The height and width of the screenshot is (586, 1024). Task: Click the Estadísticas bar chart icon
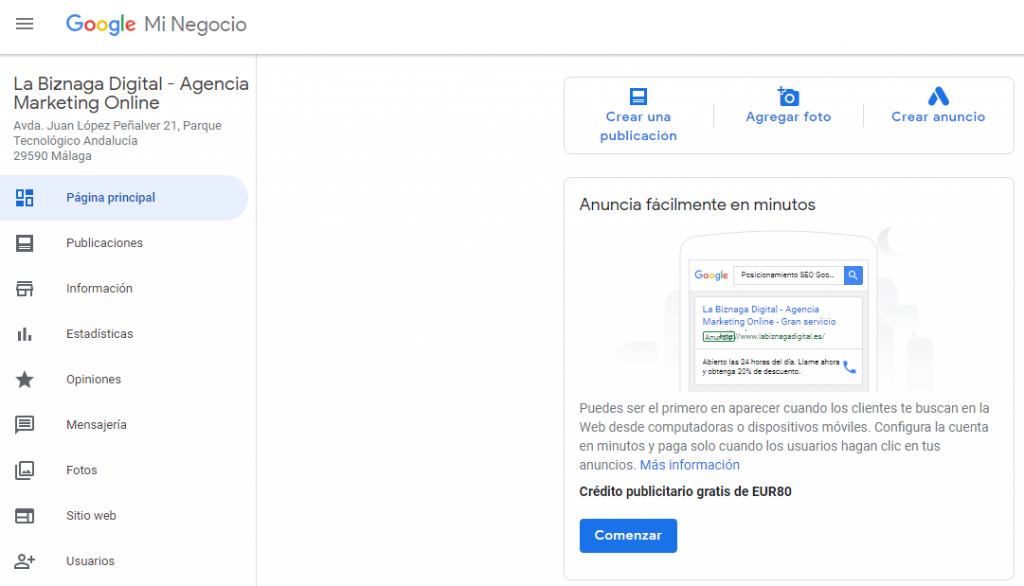[24, 334]
